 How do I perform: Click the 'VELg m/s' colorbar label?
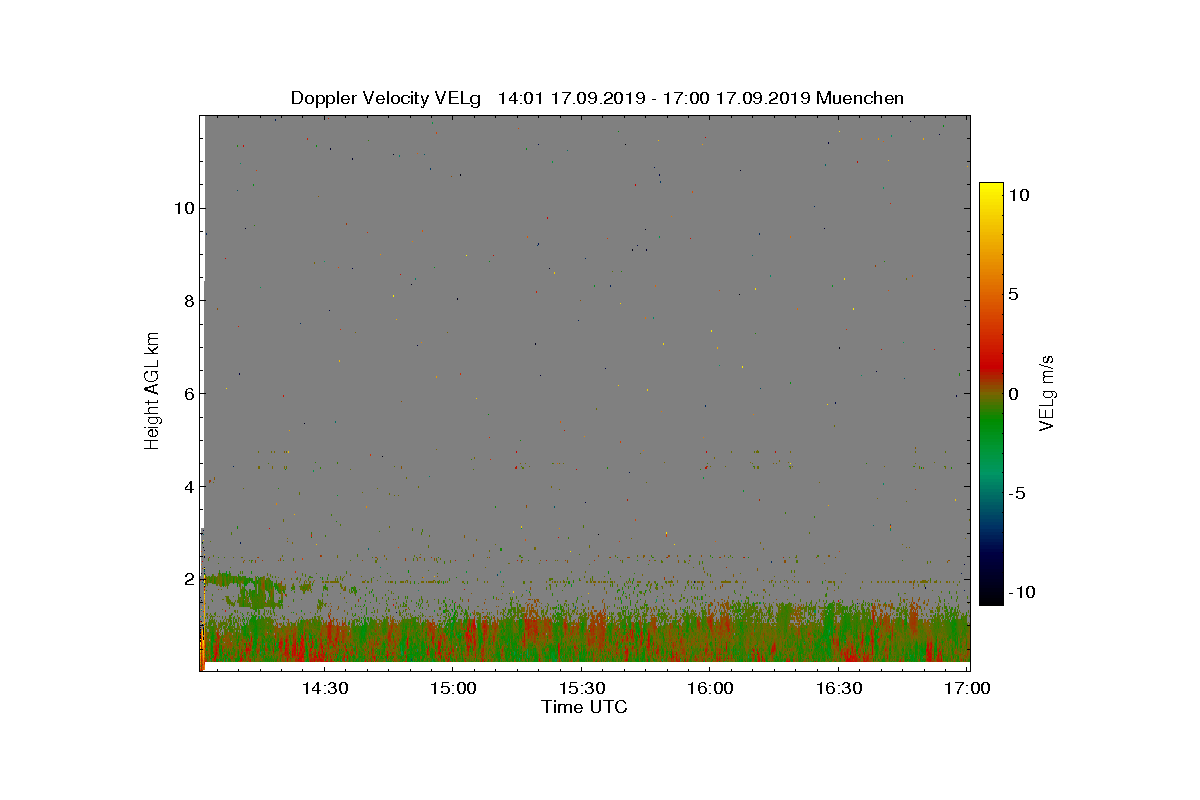(1047, 393)
